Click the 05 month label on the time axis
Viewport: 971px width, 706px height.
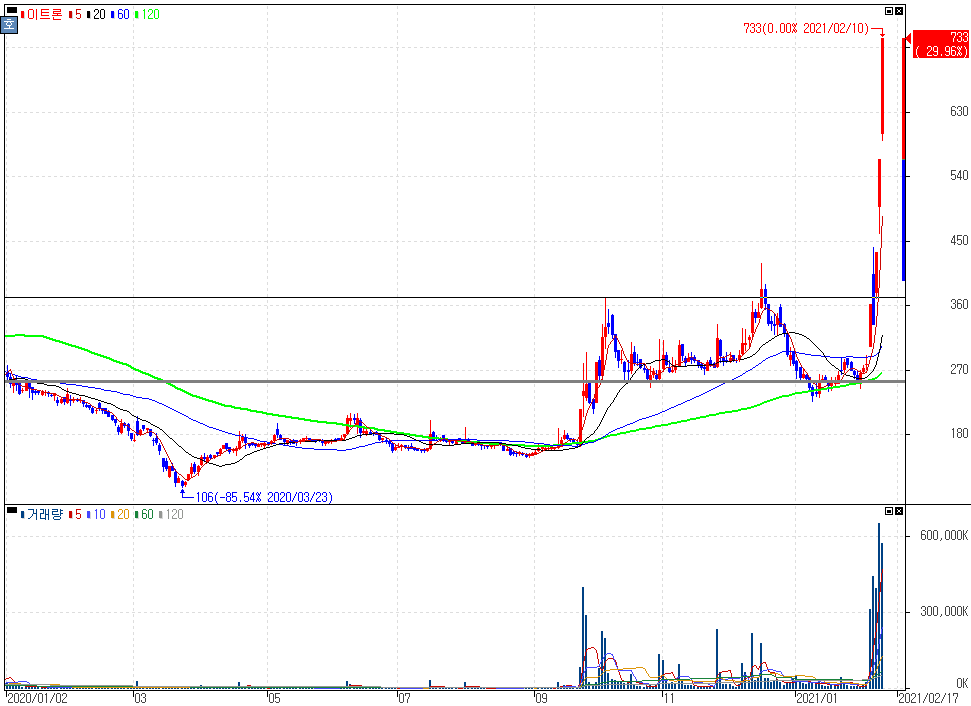[274, 699]
